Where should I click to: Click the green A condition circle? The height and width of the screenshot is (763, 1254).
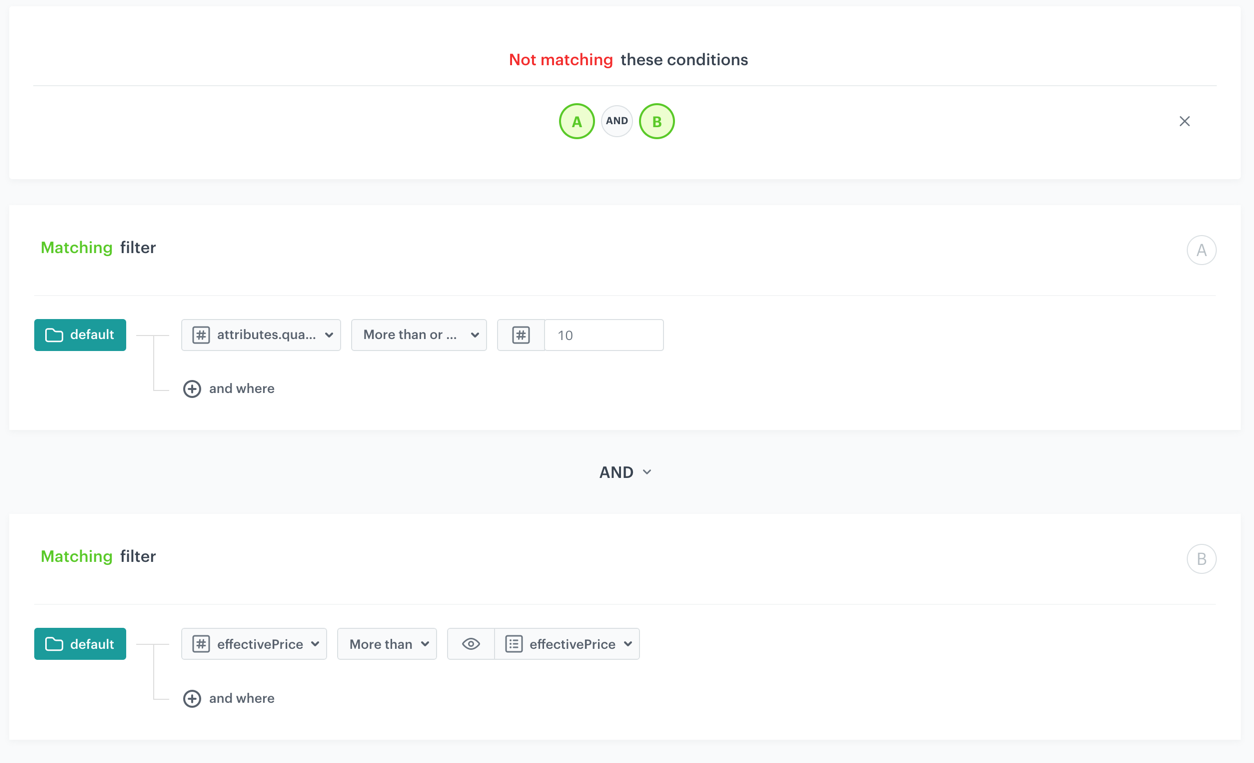(x=577, y=121)
